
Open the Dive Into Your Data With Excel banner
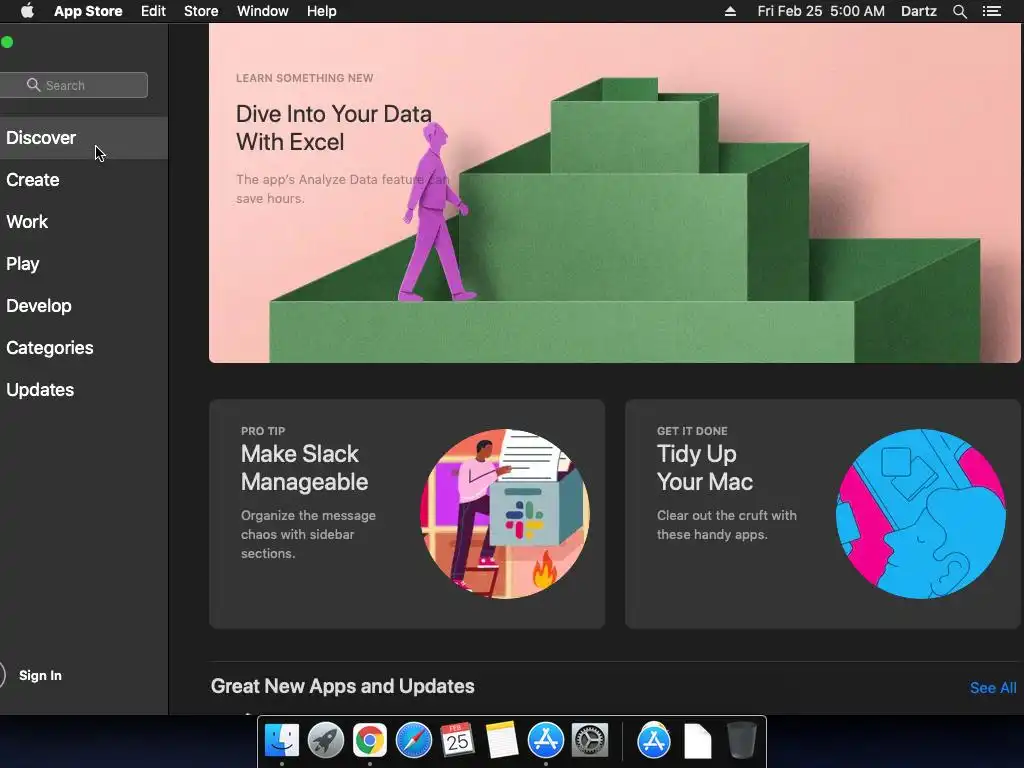[614, 193]
